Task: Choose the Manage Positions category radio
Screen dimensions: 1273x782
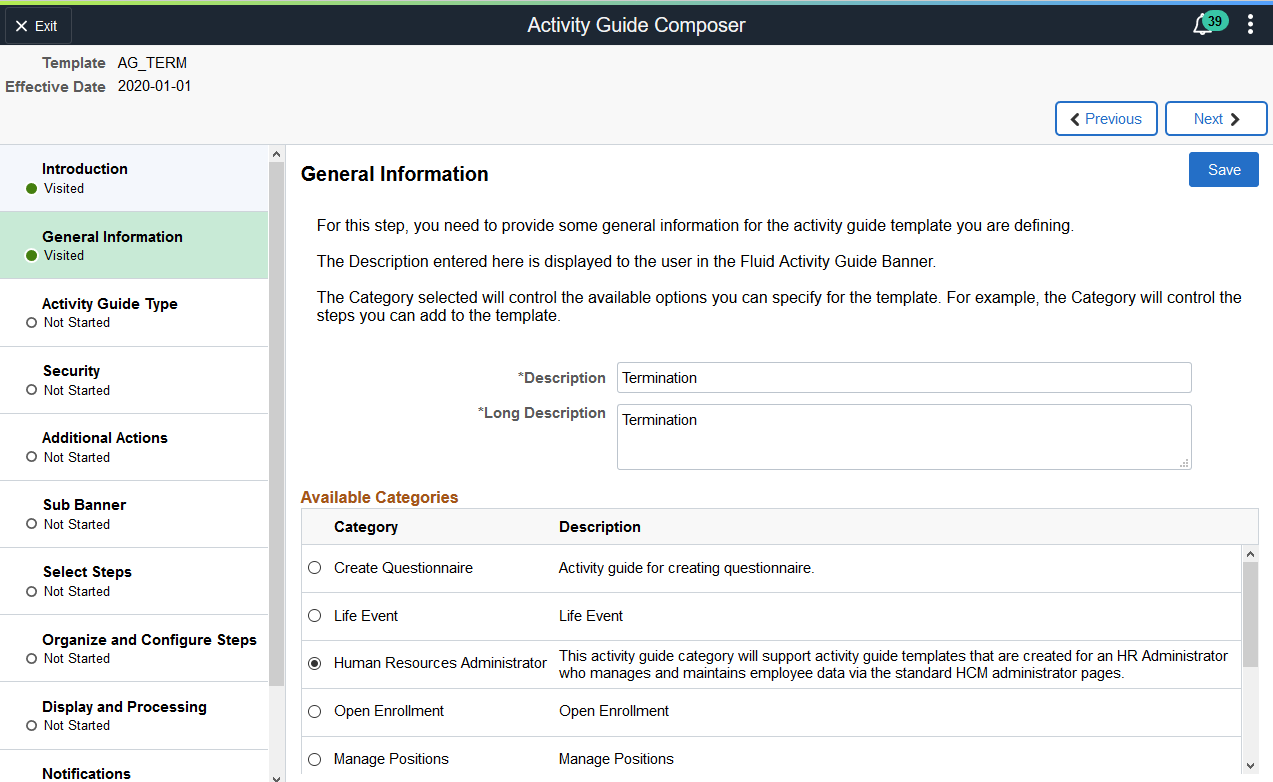Action: pos(315,760)
